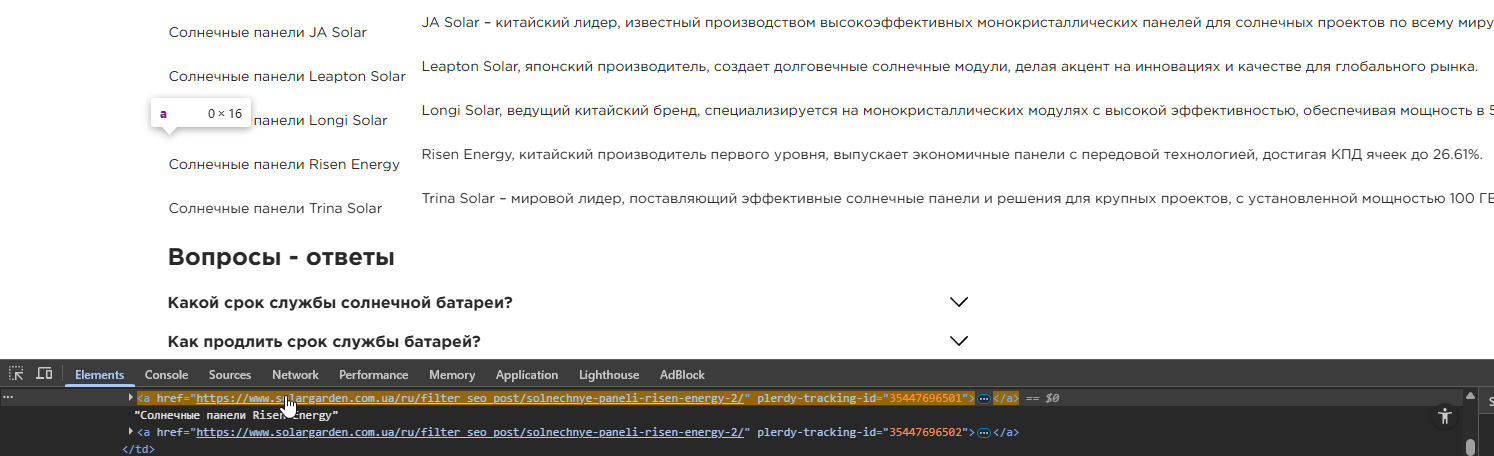Open the Lighthouse tab
Screen dimensions: 1494x456
608,375
